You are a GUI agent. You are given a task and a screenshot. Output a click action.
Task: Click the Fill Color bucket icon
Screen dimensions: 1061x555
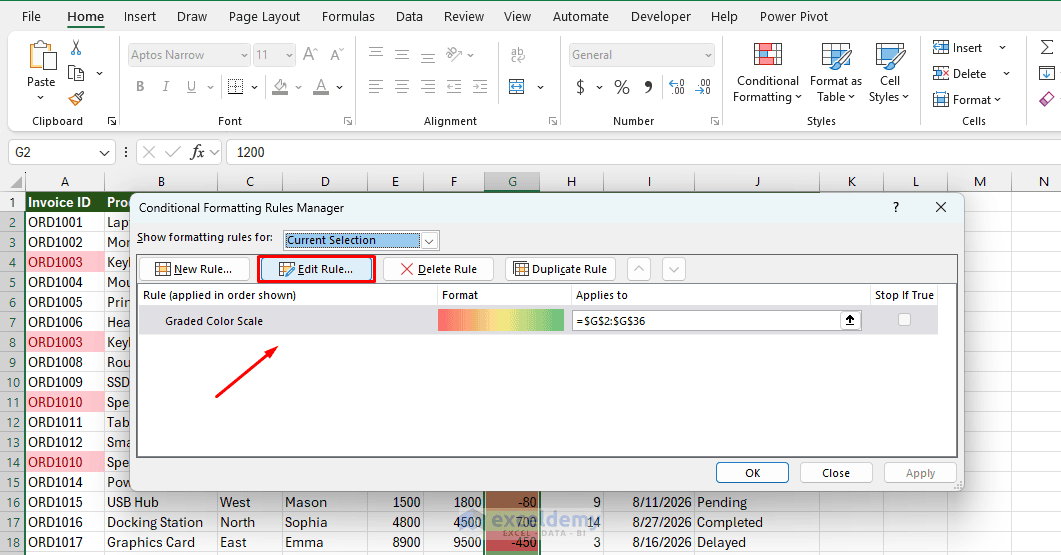[x=280, y=87]
